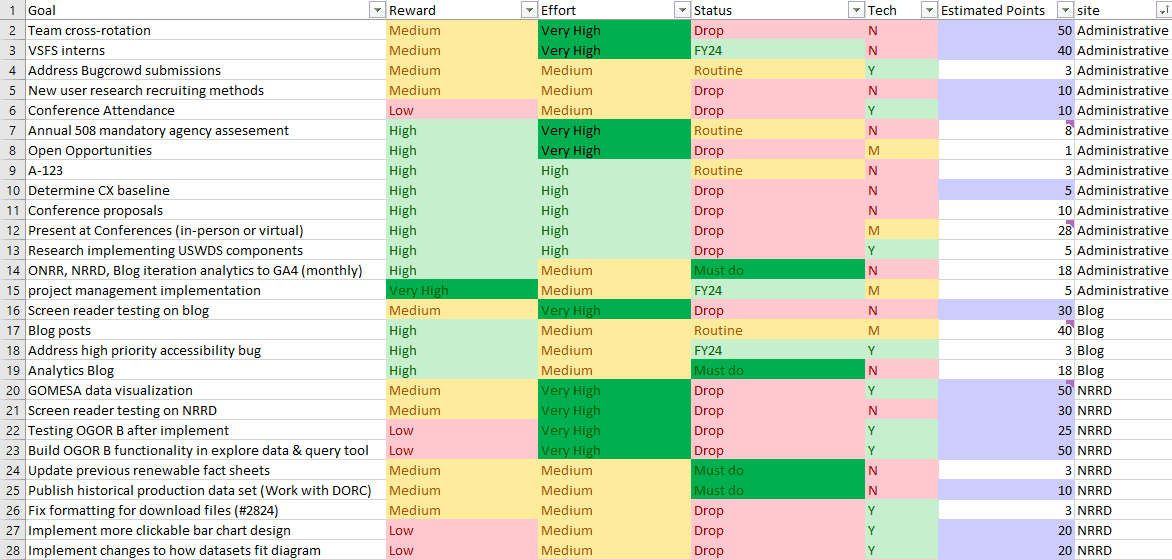The height and width of the screenshot is (560, 1172).
Task: Click the Tech cell for Open Opportunities
Action: pos(901,150)
